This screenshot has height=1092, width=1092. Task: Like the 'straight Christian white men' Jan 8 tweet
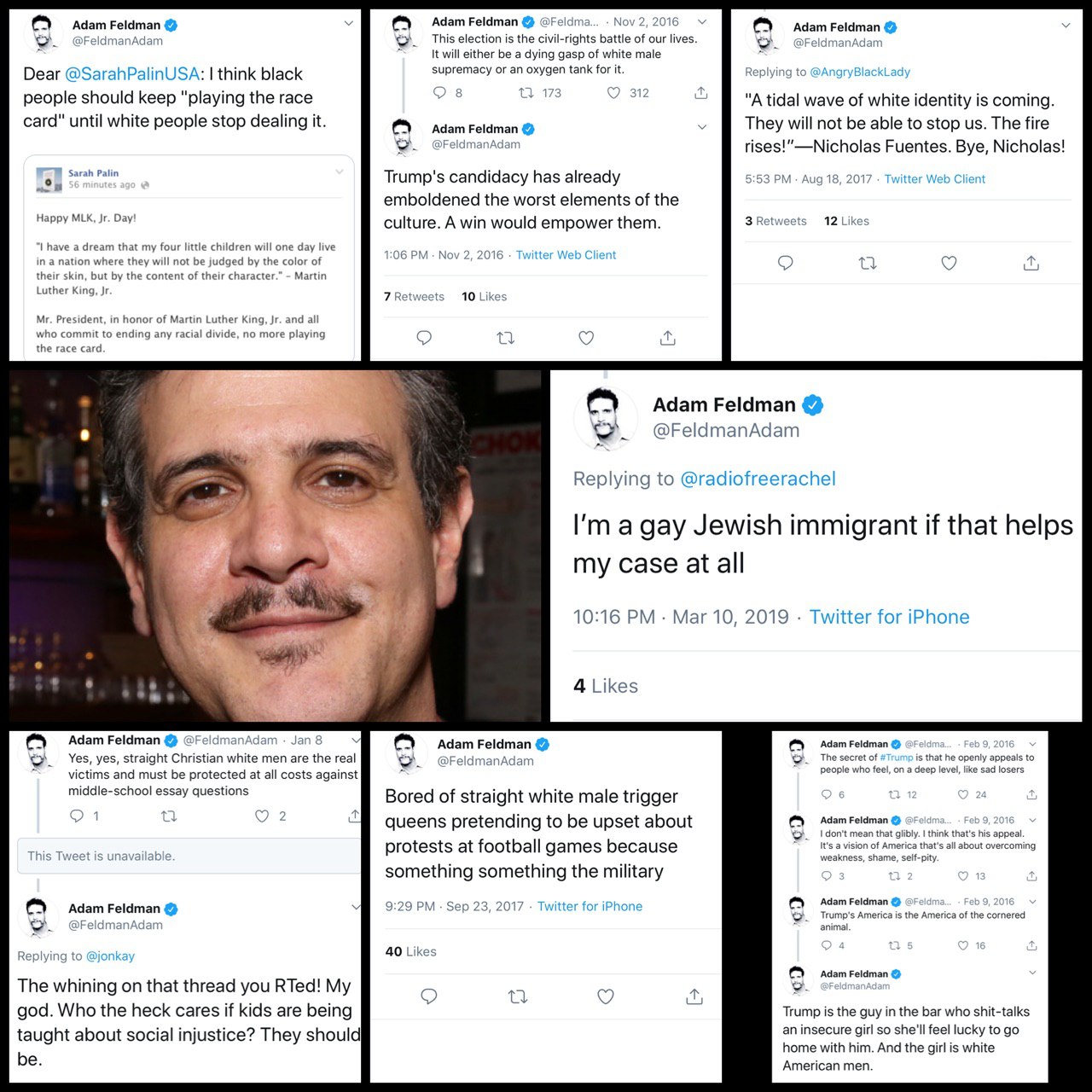[x=262, y=816]
